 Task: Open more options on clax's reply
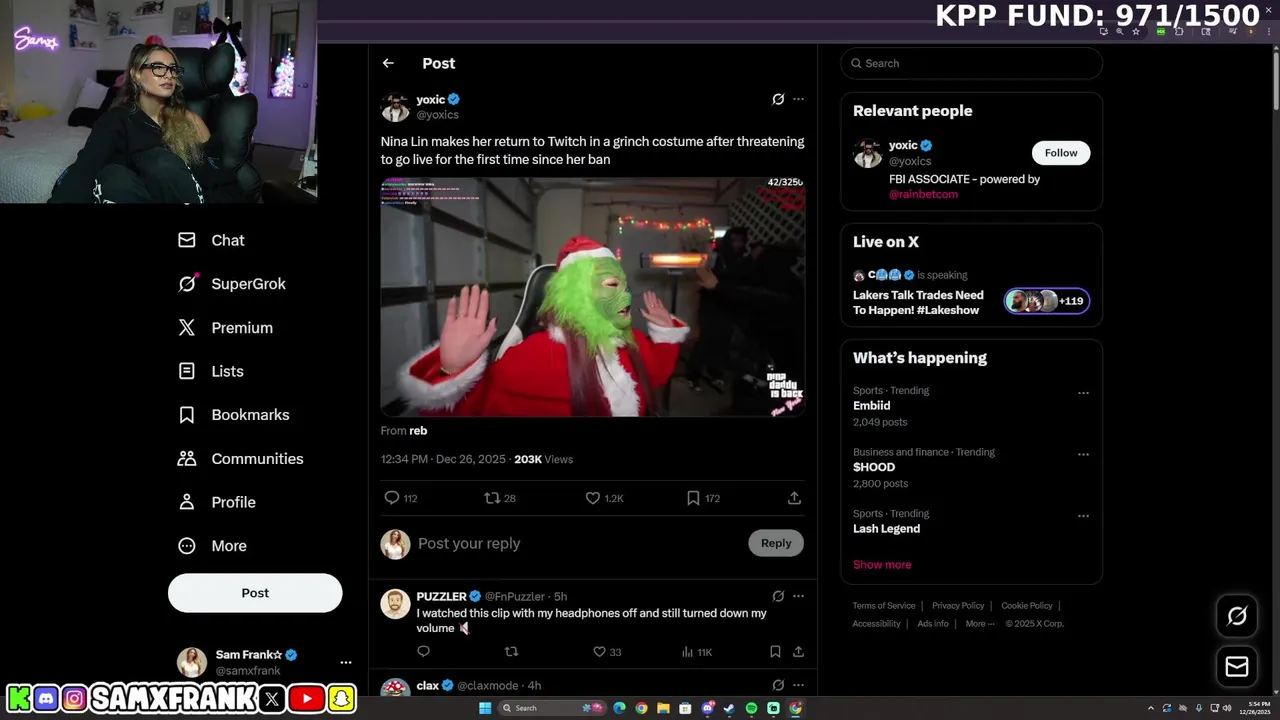pyautogui.click(x=798, y=685)
